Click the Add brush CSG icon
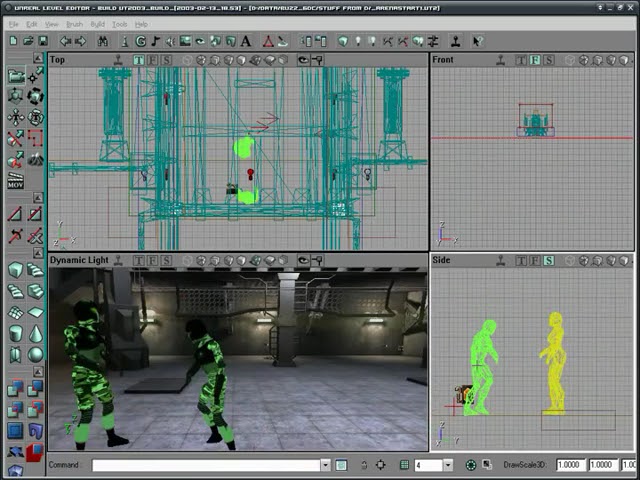The width and height of the screenshot is (640, 480). pos(16,389)
